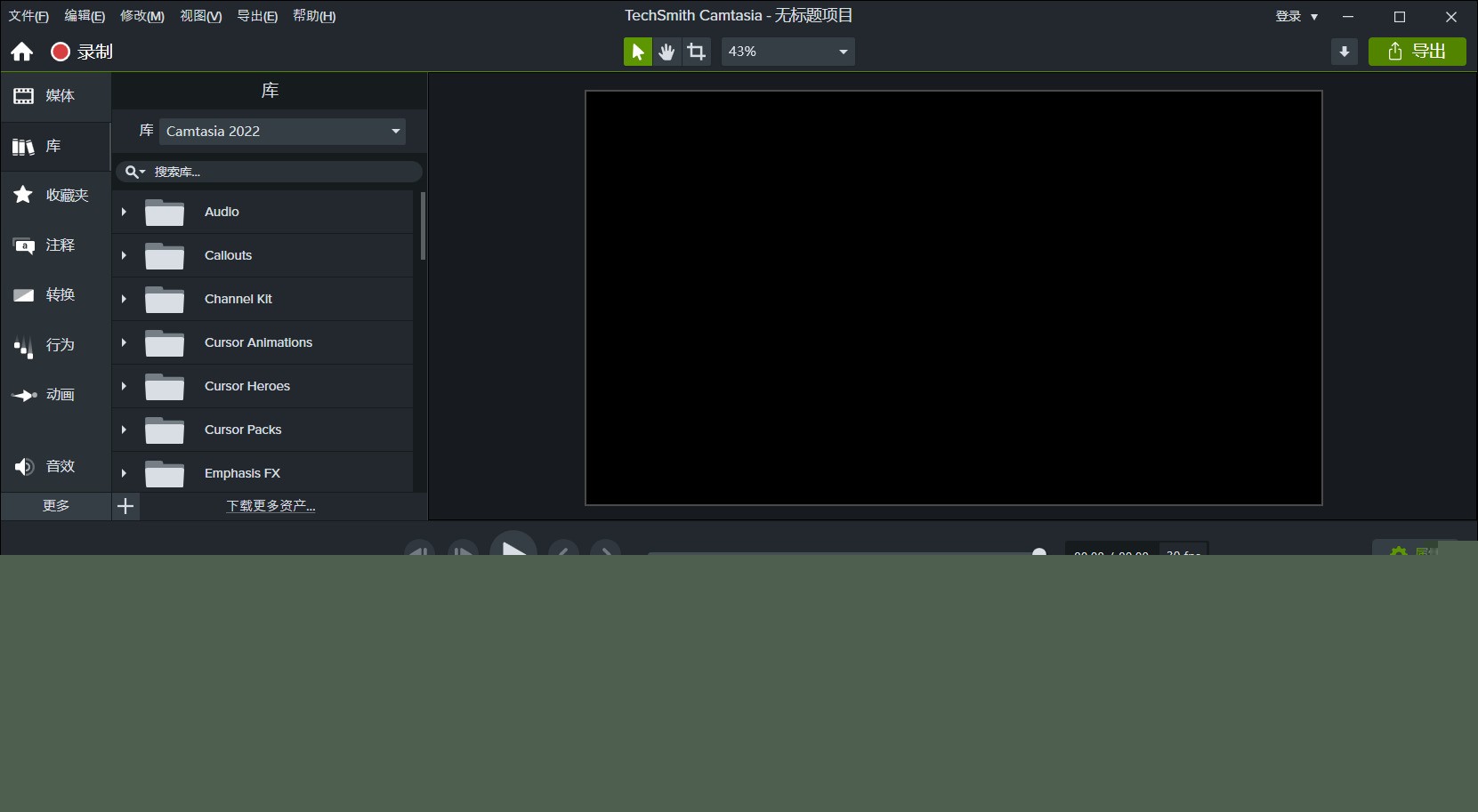This screenshot has height=812, width=1478.
Task: Expand the Cursor Packs folder
Action: point(124,430)
